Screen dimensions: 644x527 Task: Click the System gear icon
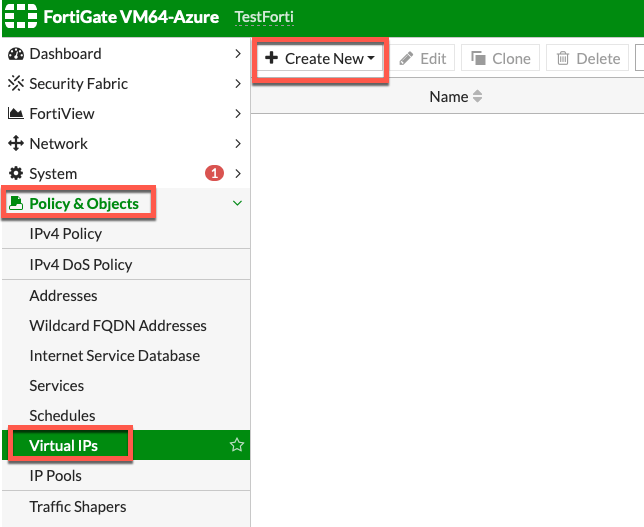[x=16, y=173]
